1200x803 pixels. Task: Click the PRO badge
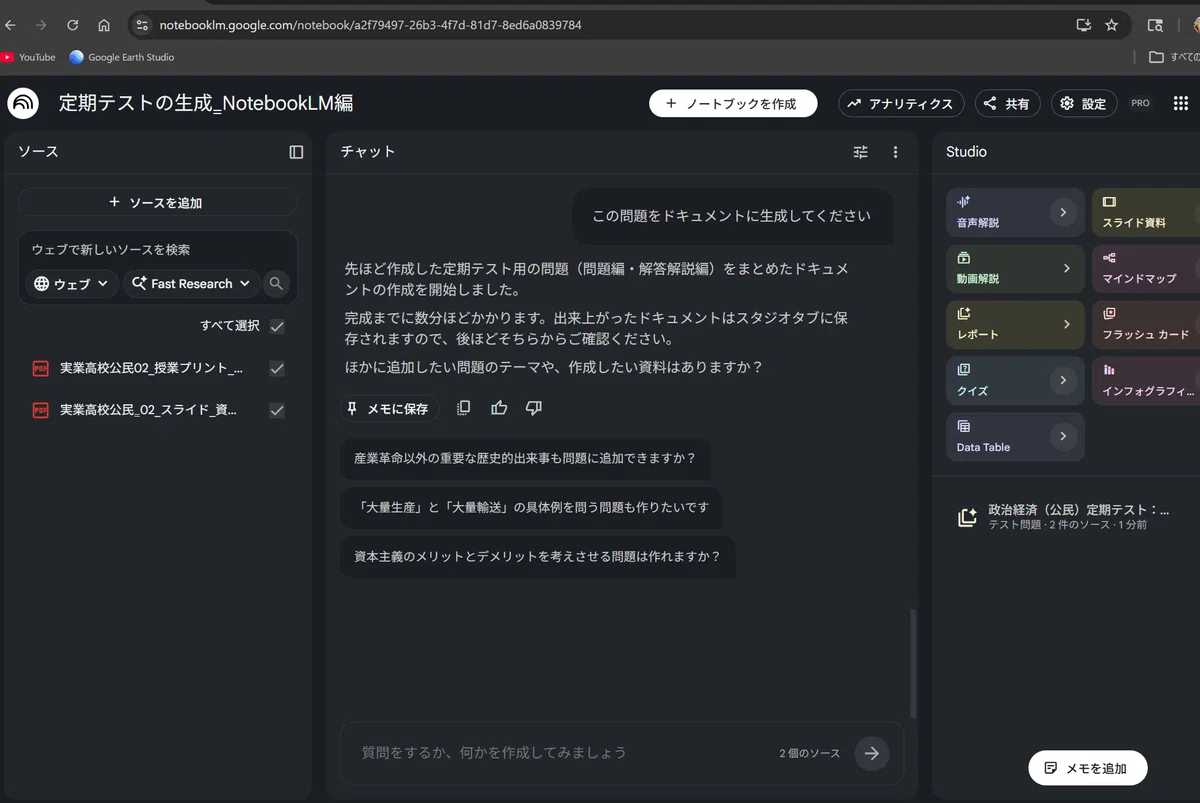(x=1140, y=103)
